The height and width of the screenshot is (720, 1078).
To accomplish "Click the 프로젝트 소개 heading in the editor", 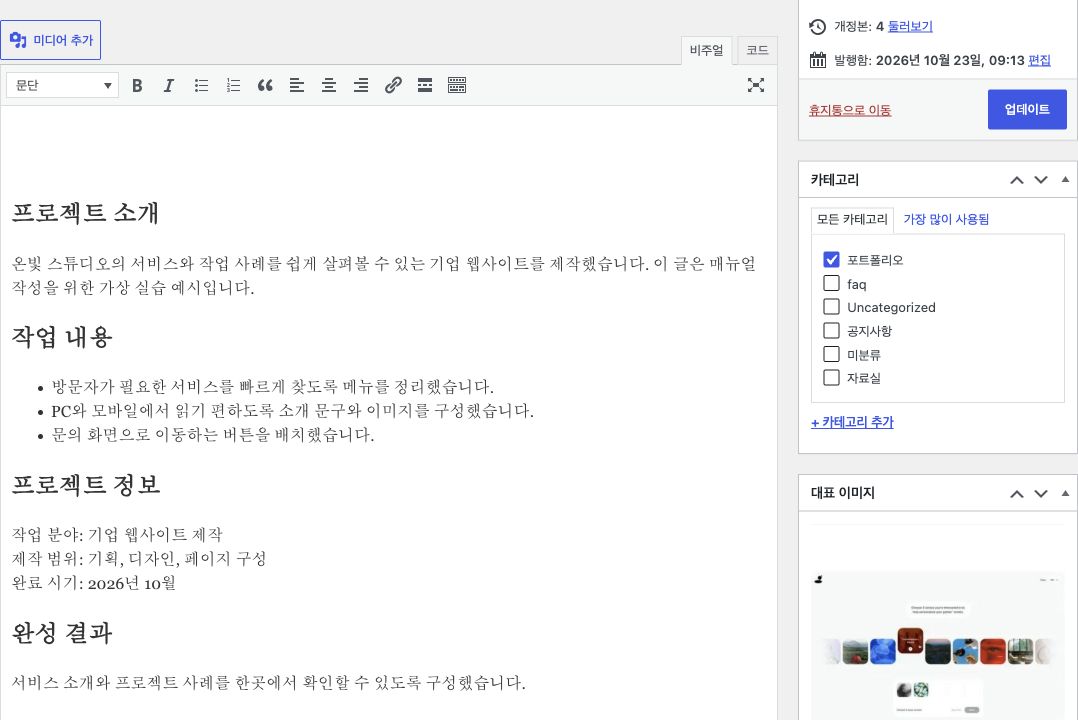I will (85, 212).
